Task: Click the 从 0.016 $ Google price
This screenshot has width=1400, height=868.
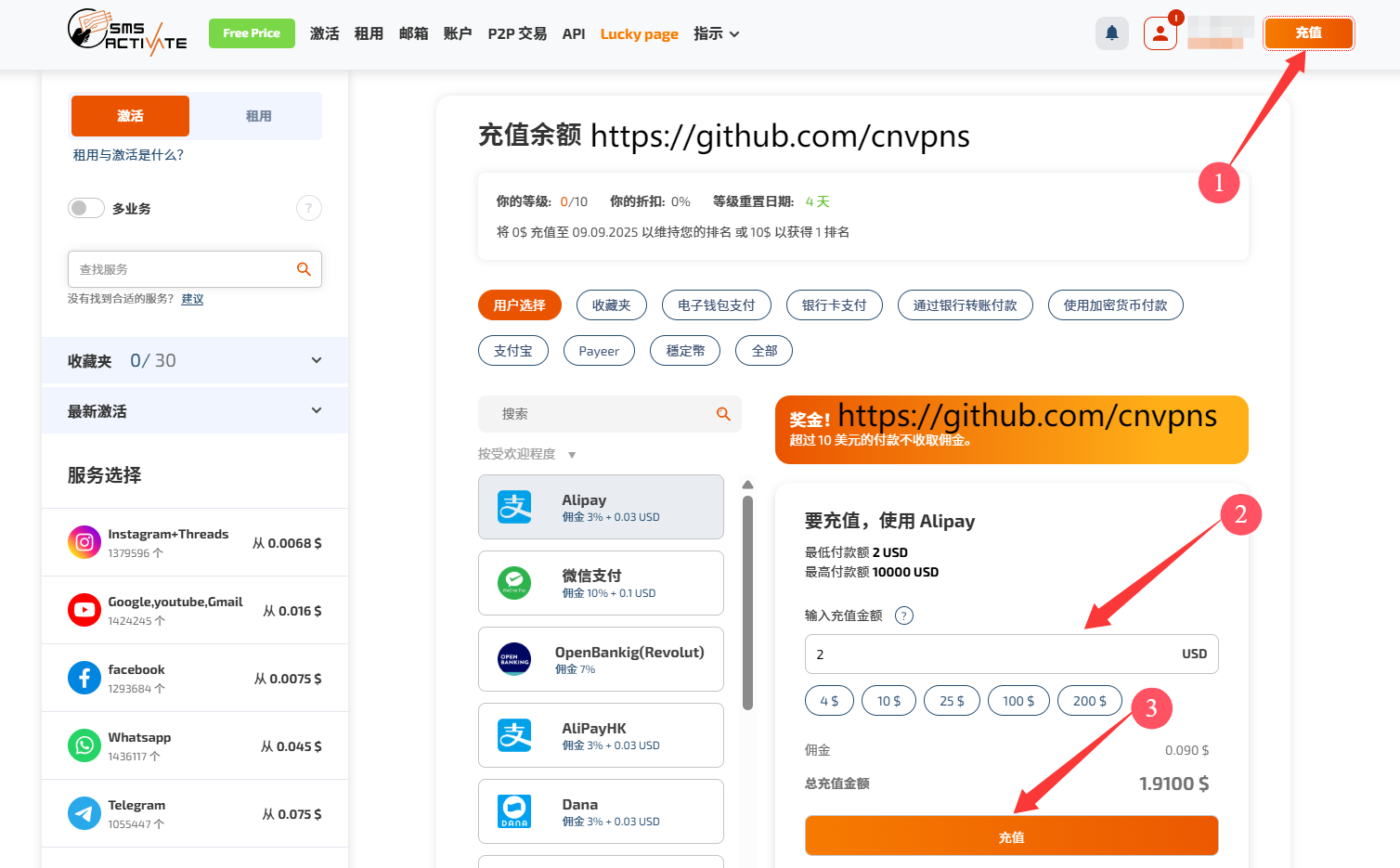Action: coord(292,611)
